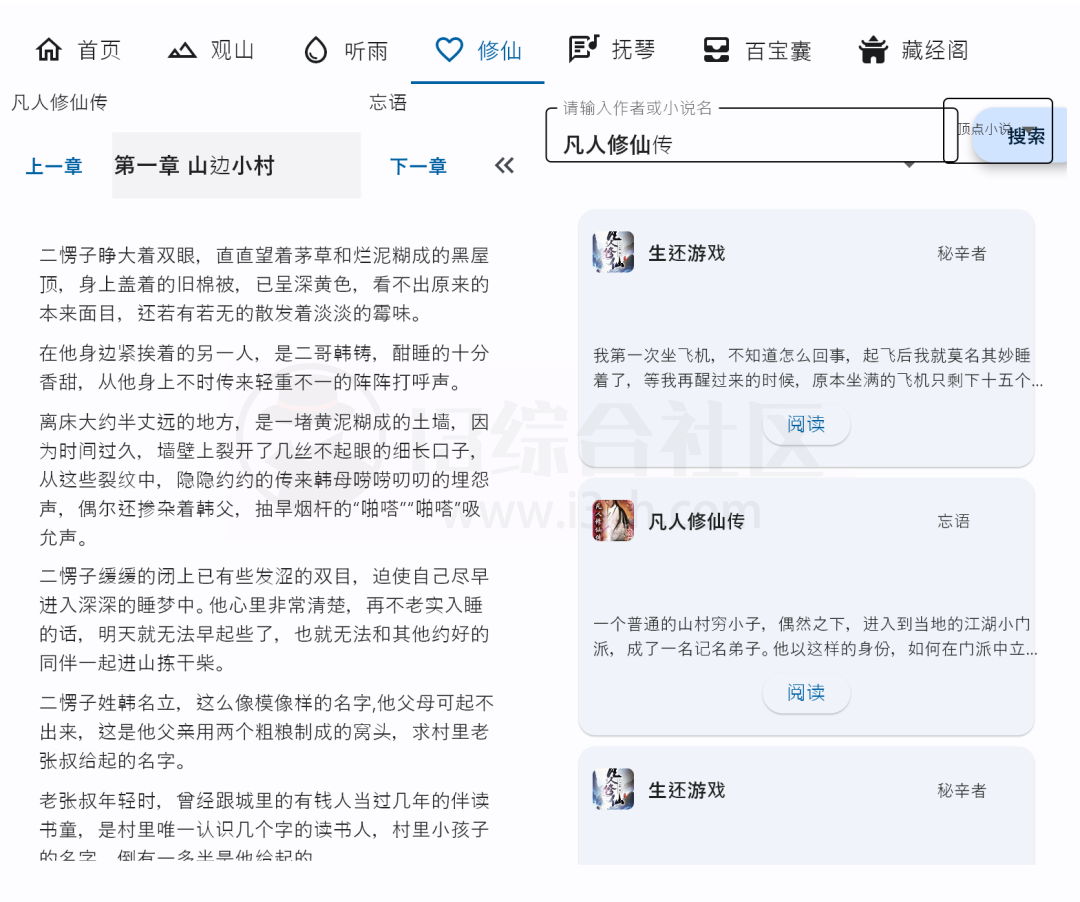Select the 修仙 tab
The width and height of the screenshot is (1080, 902).
click(x=478, y=50)
